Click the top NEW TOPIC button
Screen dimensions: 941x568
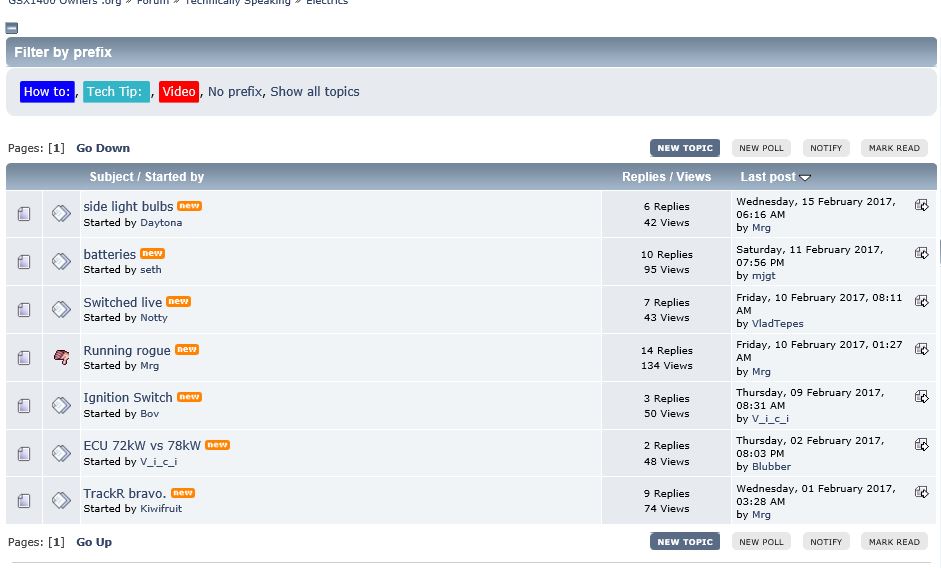(x=685, y=148)
